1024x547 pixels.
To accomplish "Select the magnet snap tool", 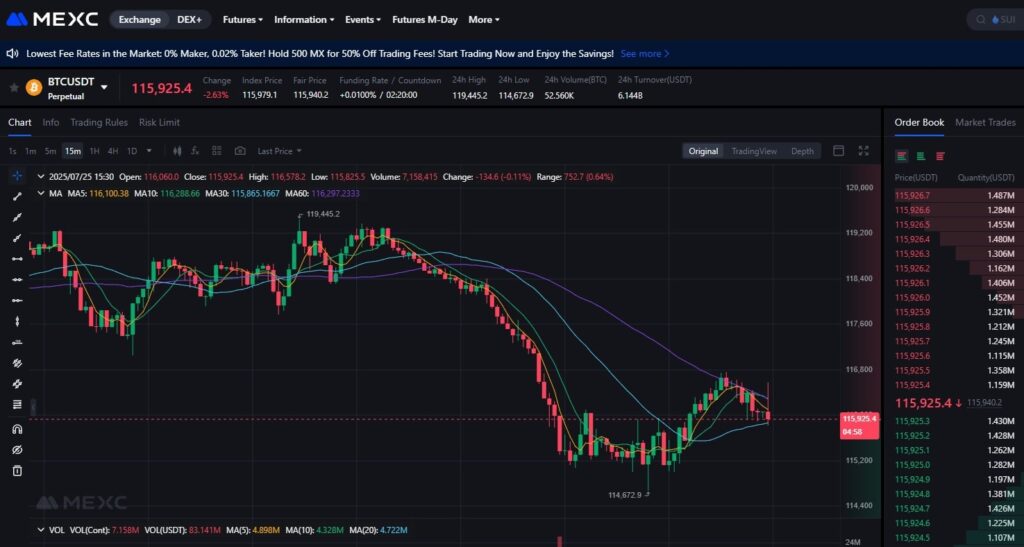I will point(18,429).
